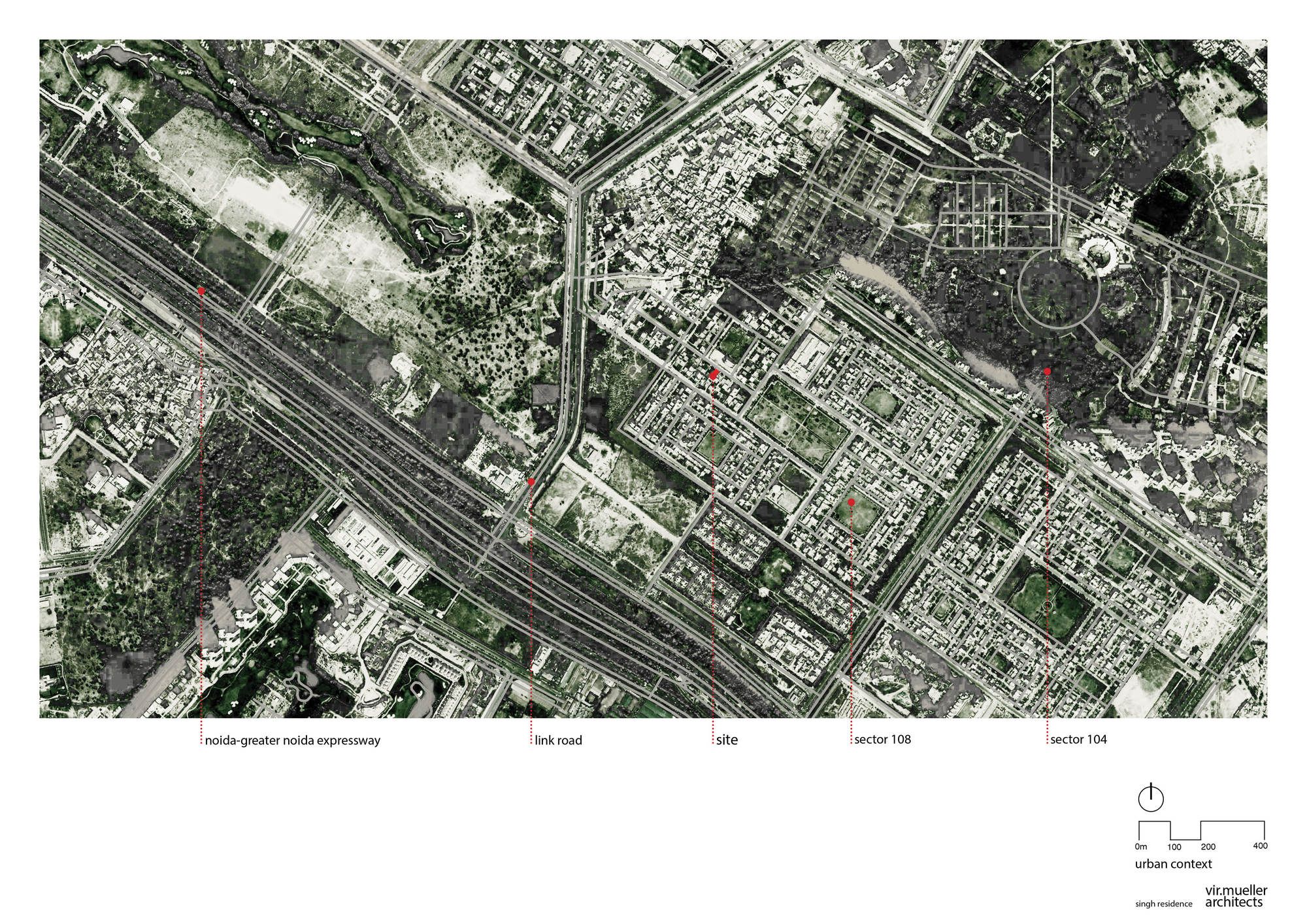Viewport: 1307px width, 924px height.
Task: Click the north arrow compass symbol
Action: click(1151, 797)
